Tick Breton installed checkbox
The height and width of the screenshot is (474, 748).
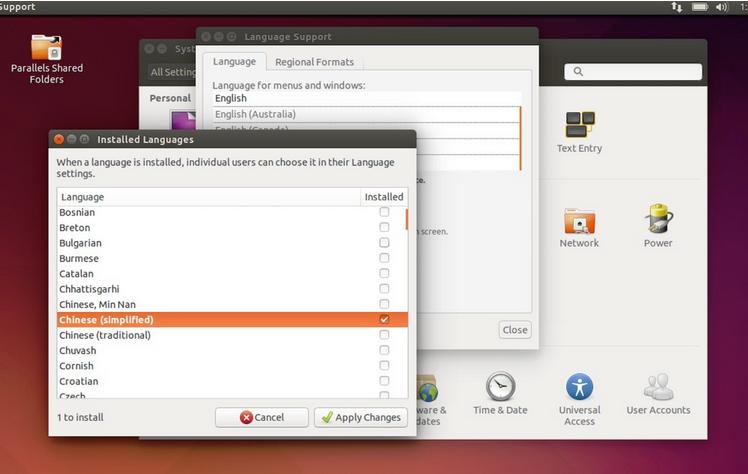pyautogui.click(x=384, y=227)
